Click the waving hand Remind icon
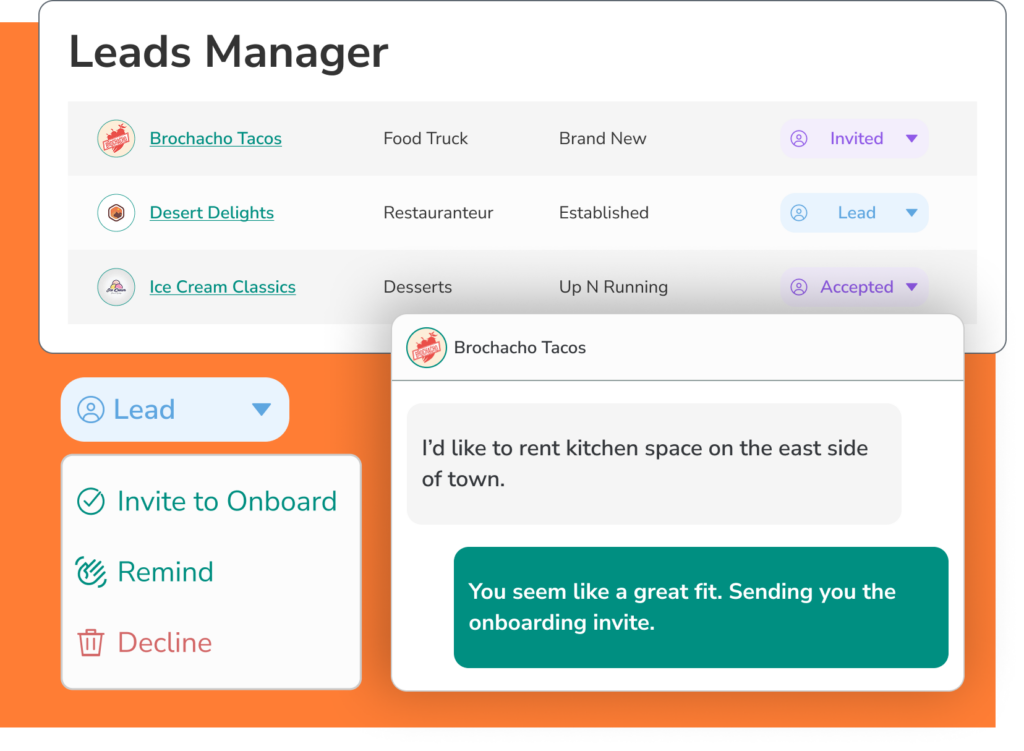Image resolution: width=1024 pixels, height=751 pixels. [91, 572]
